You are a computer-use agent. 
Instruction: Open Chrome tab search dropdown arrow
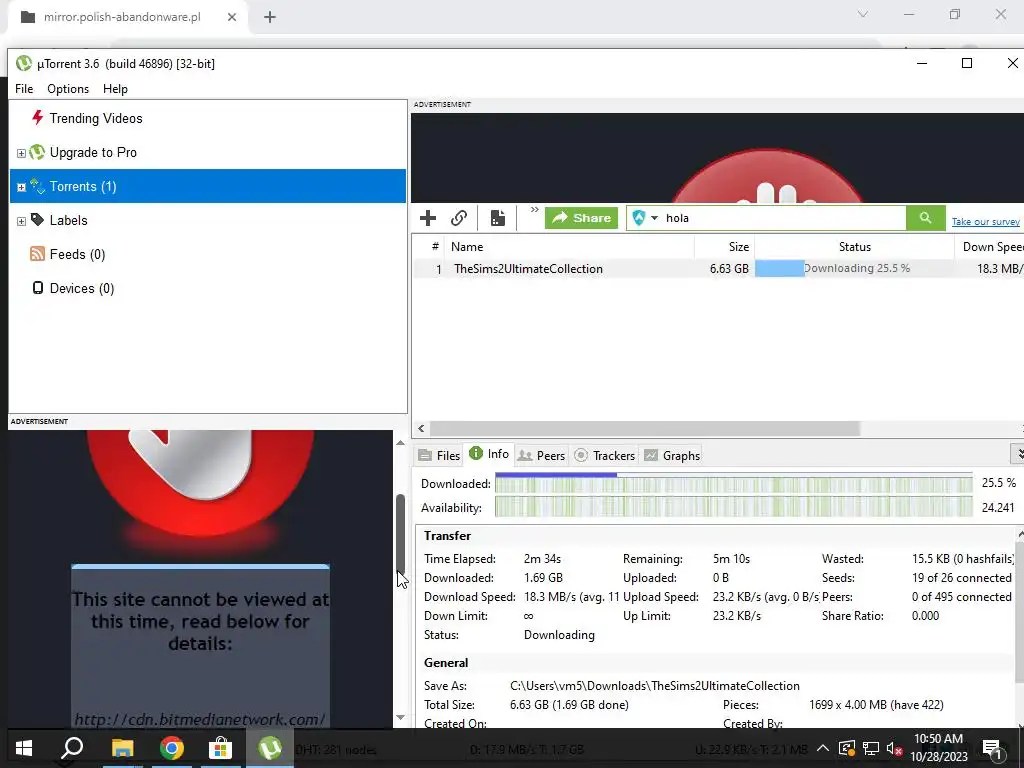[863, 14]
